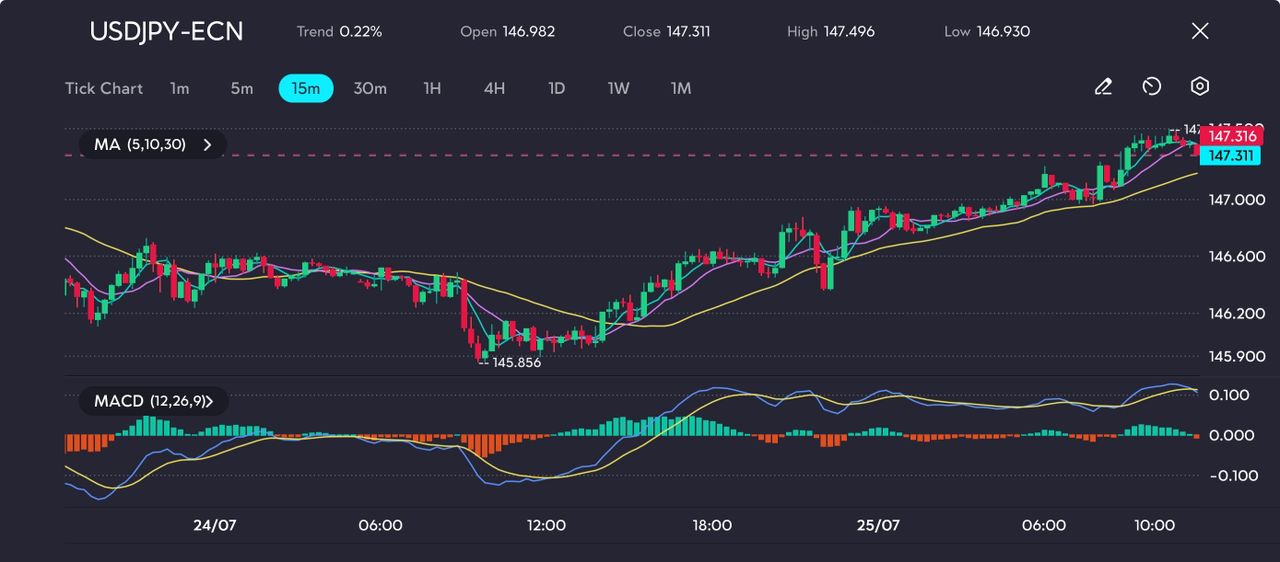
Task: Click the USDJPY-ECN symbol title
Action: [x=166, y=31]
